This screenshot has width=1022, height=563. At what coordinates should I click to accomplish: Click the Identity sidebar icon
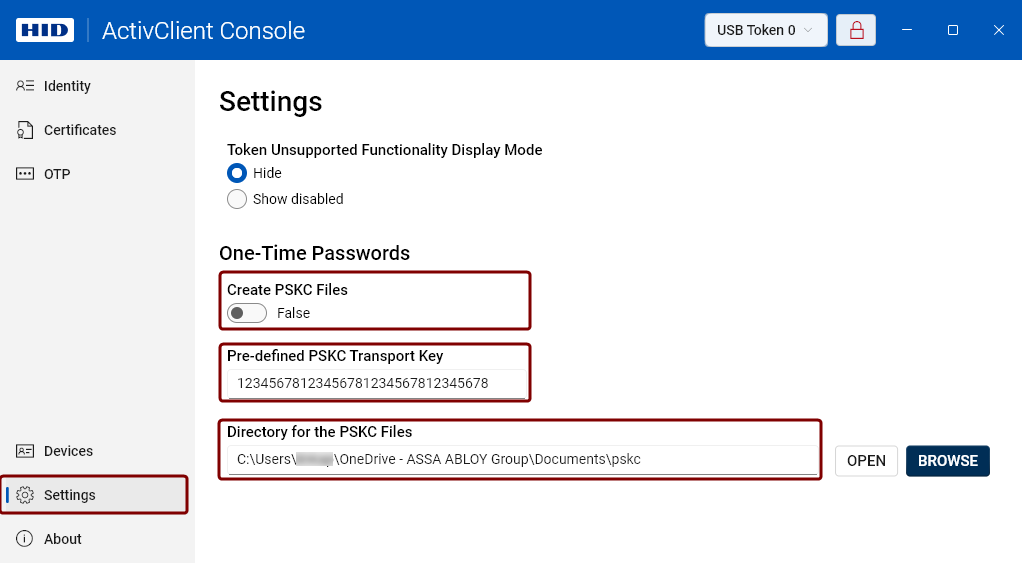coord(26,86)
